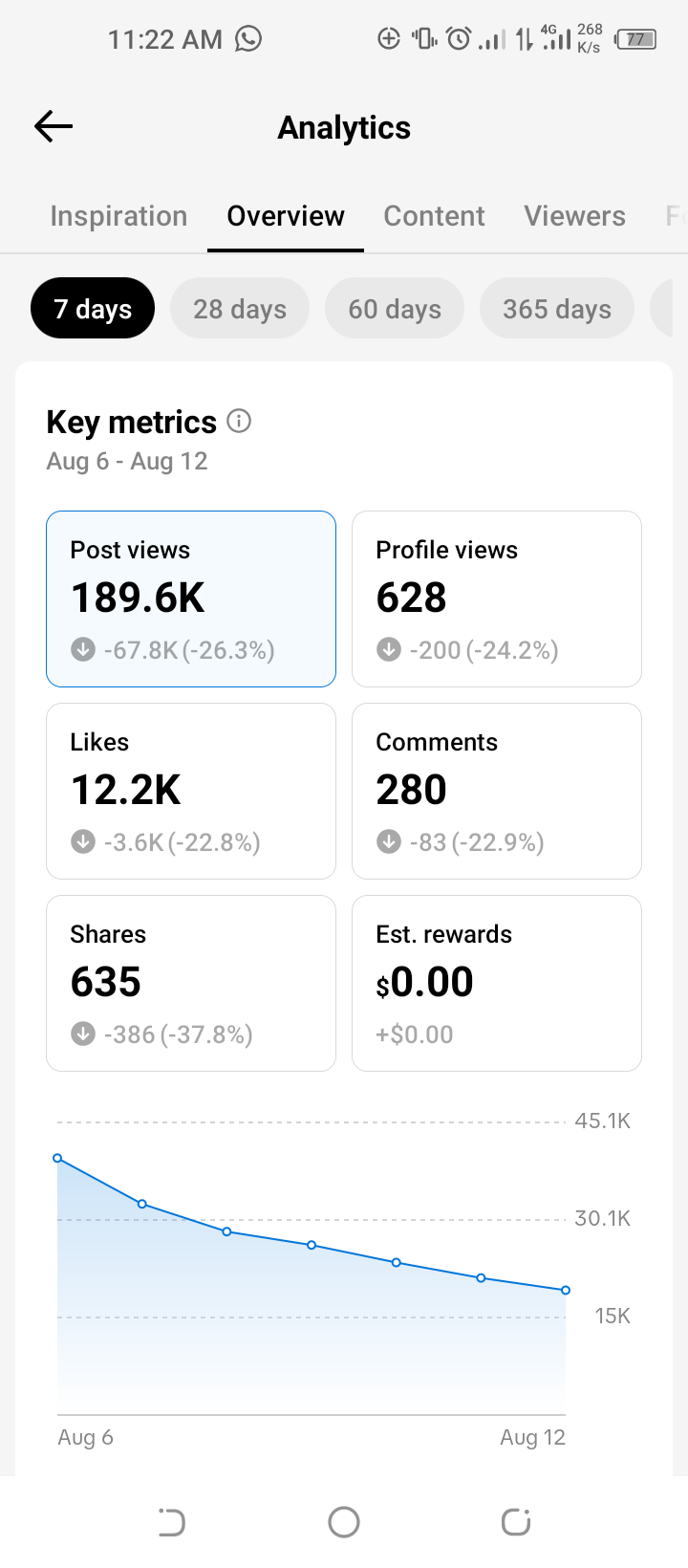
Task: Switch to the Inspiration tab
Action: tap(118, 216)
